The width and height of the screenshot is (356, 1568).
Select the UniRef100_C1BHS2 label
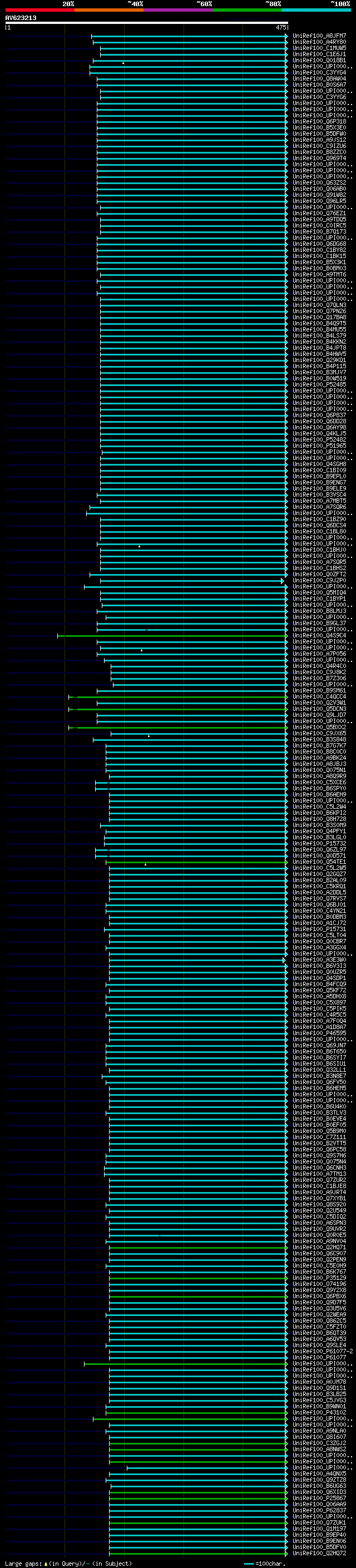[x=319, y=568]
